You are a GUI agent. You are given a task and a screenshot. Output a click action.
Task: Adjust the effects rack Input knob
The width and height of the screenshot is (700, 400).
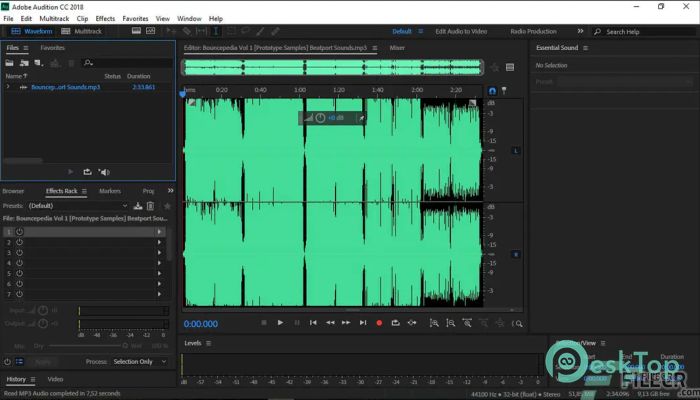click(x=43, y=310)
